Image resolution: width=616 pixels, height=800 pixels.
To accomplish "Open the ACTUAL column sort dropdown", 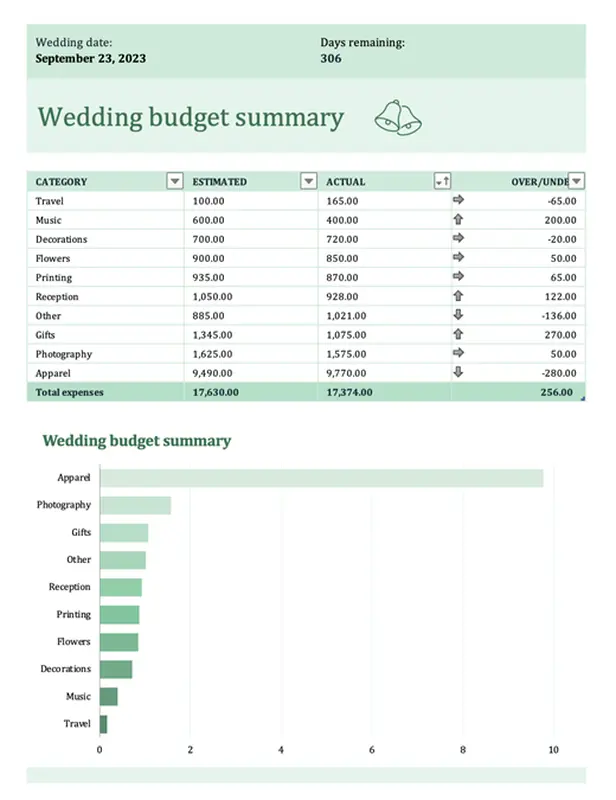I will [x=442, y=182].
